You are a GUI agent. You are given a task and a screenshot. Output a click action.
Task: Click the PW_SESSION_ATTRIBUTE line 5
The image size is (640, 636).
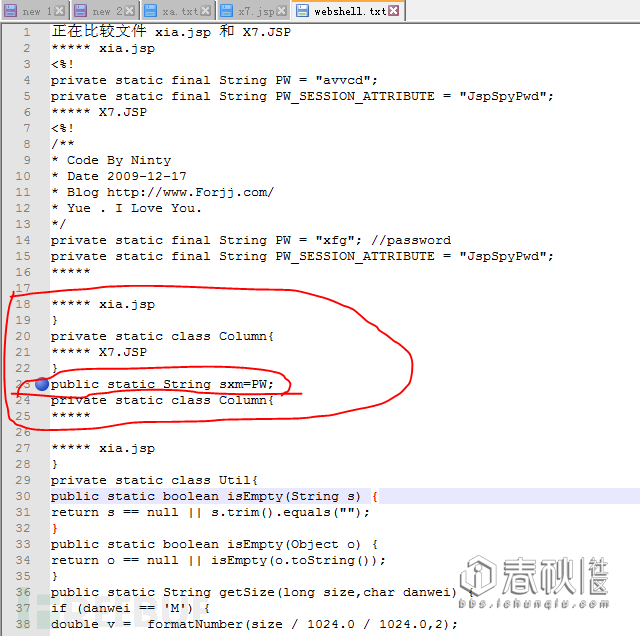coord(302,96)
